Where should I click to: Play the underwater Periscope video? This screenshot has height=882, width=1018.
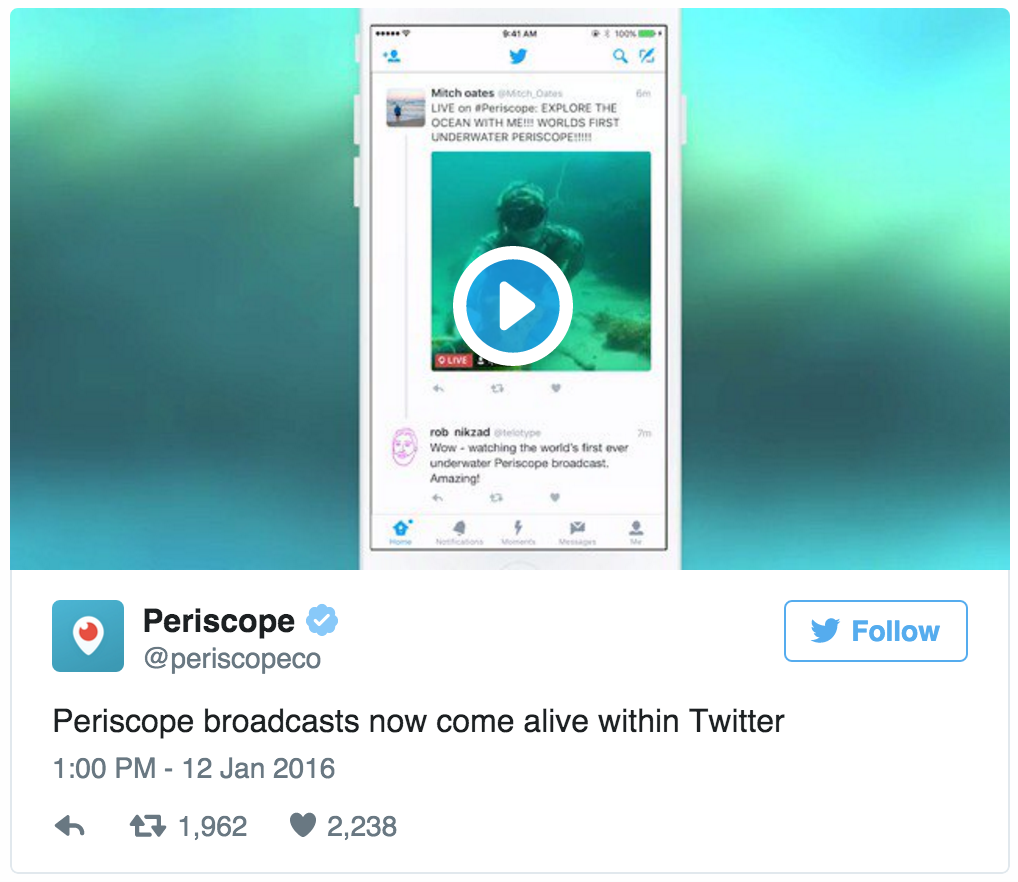click(512, 306)
